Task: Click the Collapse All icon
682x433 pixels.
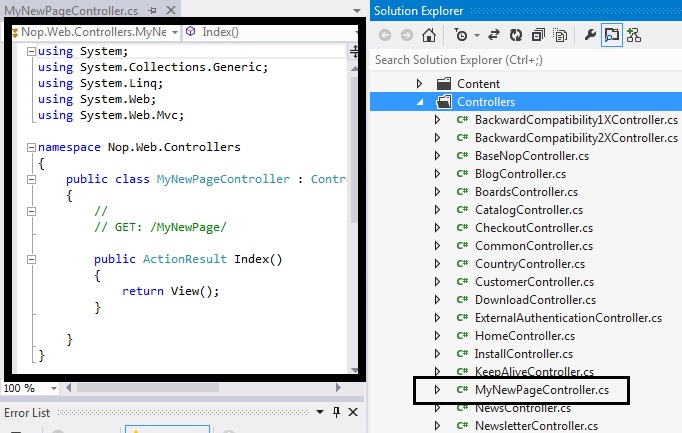Action: click(x=538, y=35)
